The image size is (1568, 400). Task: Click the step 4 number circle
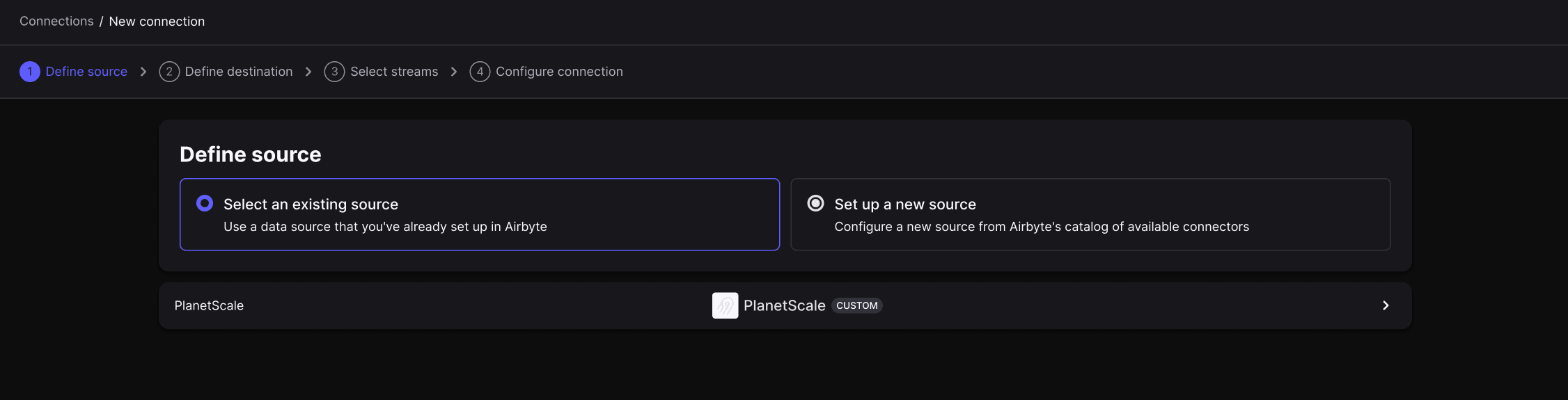click(x=480, y=72)
